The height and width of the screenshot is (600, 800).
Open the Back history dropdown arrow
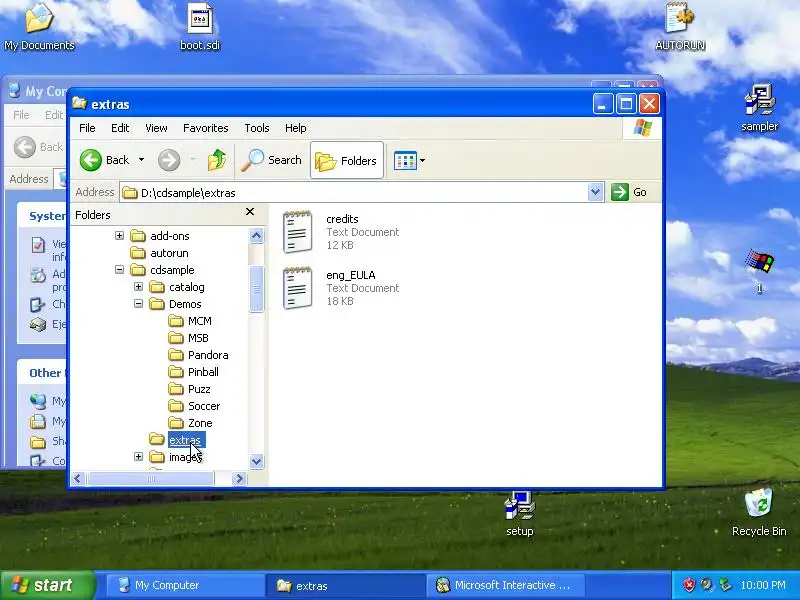pyautogui.click(x=141, y=160)
